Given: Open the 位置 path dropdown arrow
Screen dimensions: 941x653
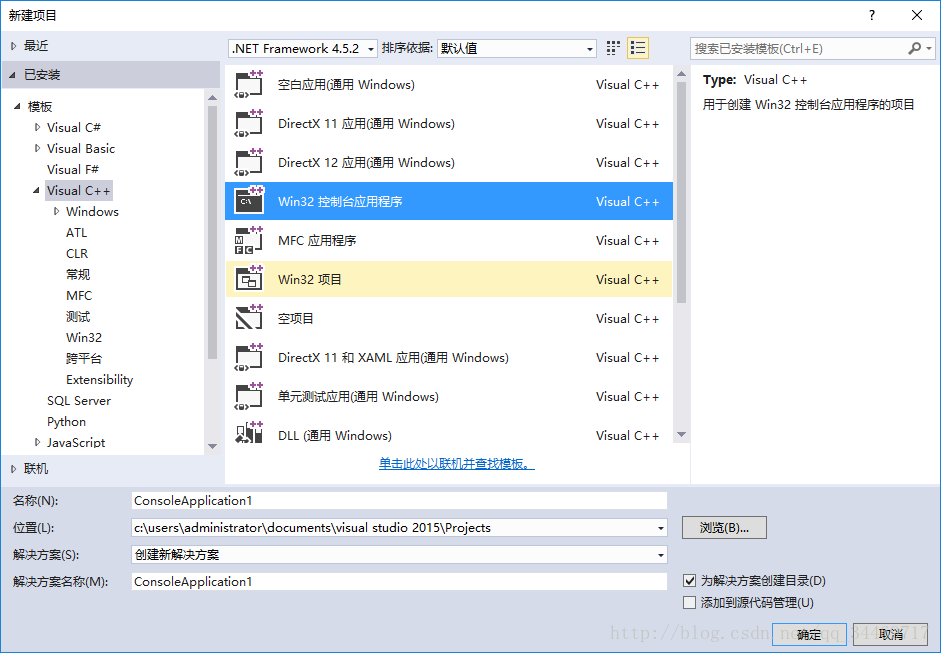Looking at the screenshot, I should click(660, 528).
